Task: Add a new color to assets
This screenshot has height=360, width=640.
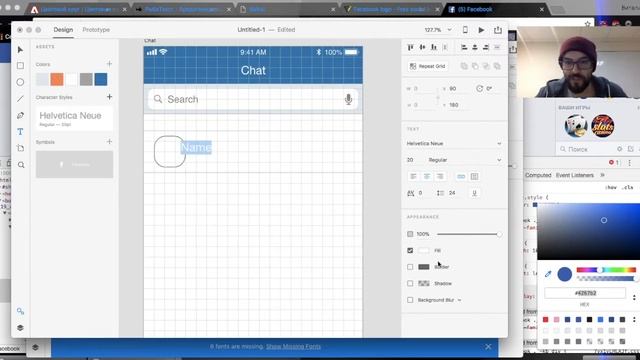Action: [109, 64]
